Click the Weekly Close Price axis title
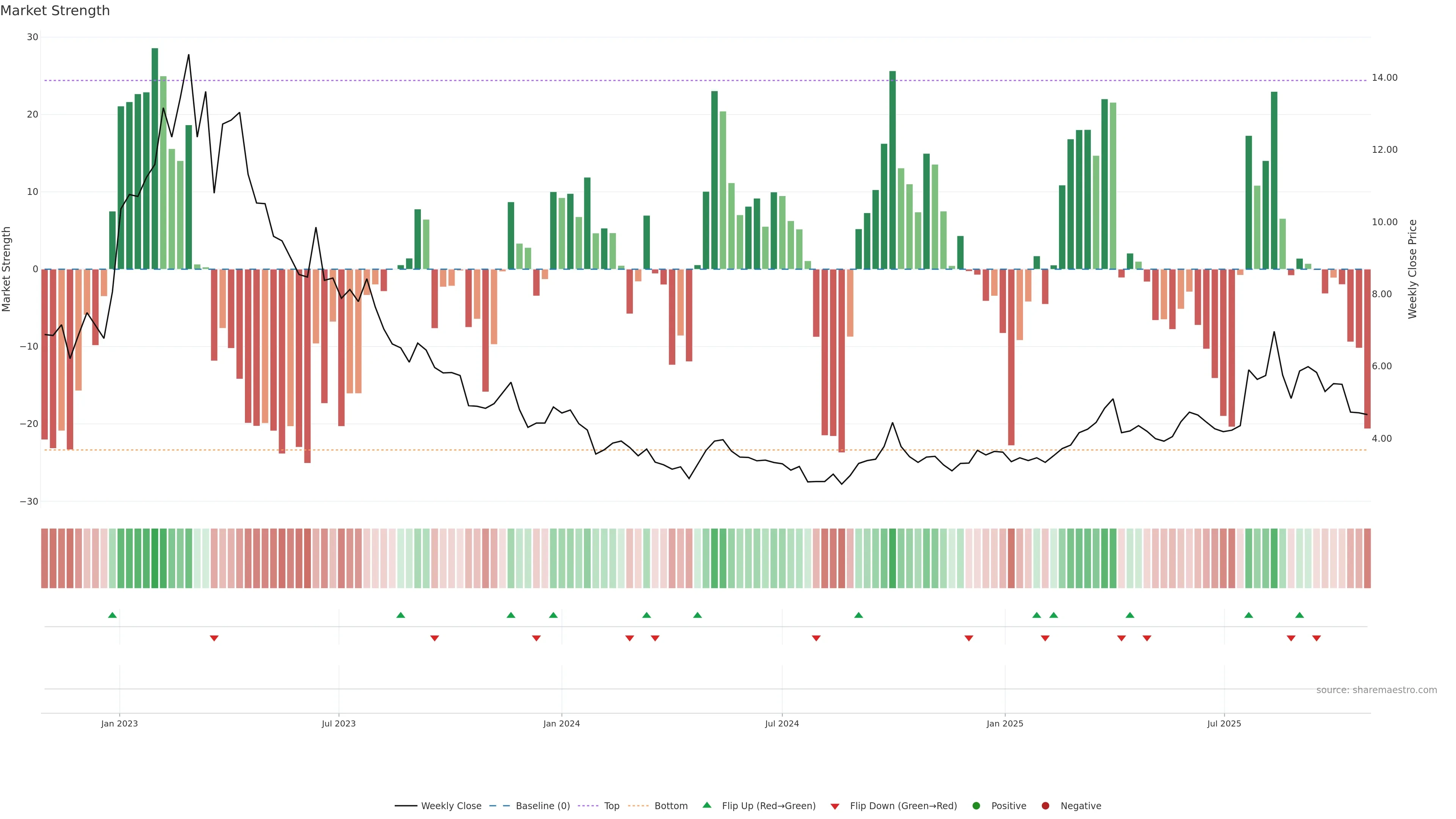 (x=1412, y=269)
